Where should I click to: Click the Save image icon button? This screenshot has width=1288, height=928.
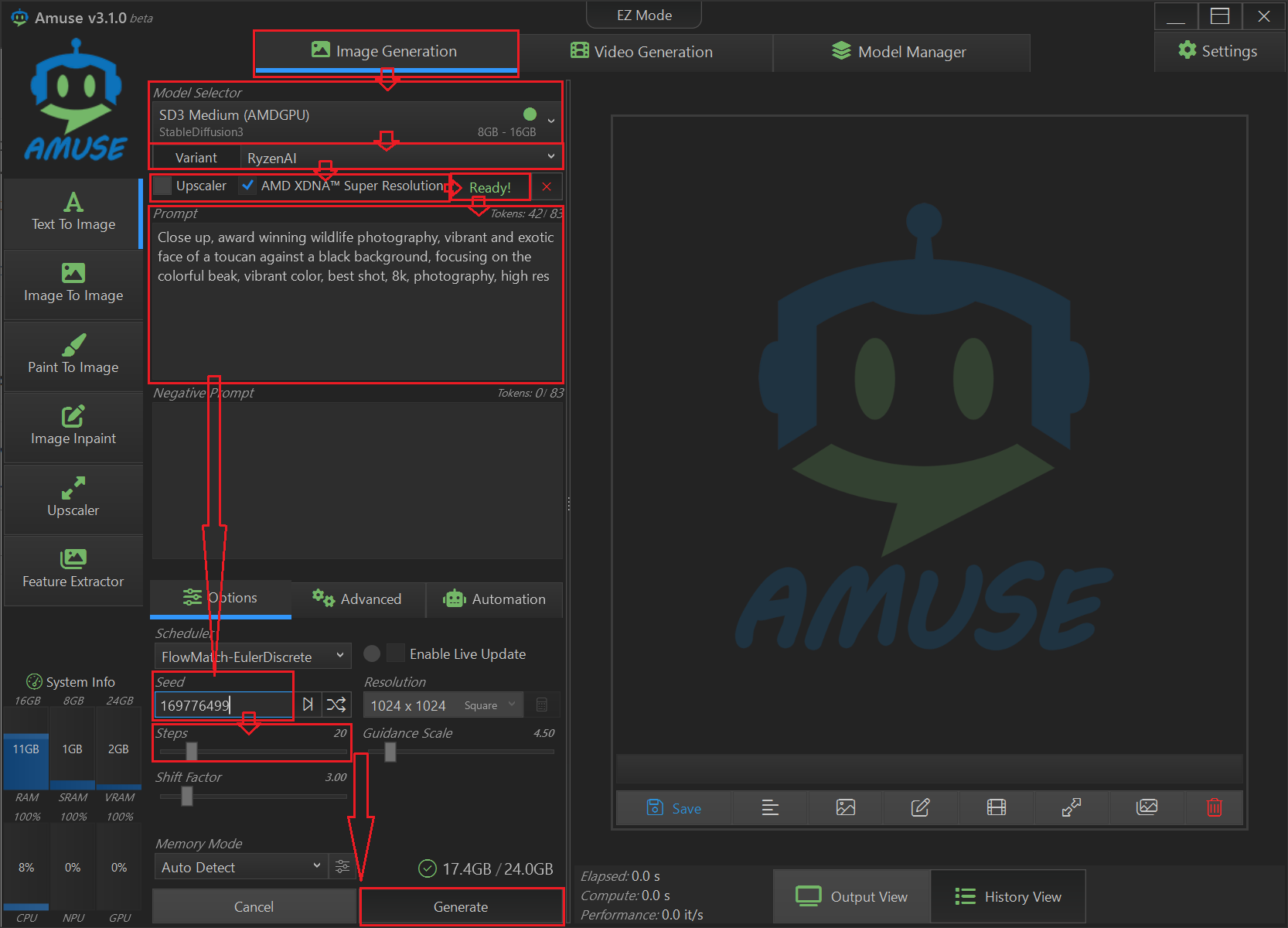click(x=673, y=808)
